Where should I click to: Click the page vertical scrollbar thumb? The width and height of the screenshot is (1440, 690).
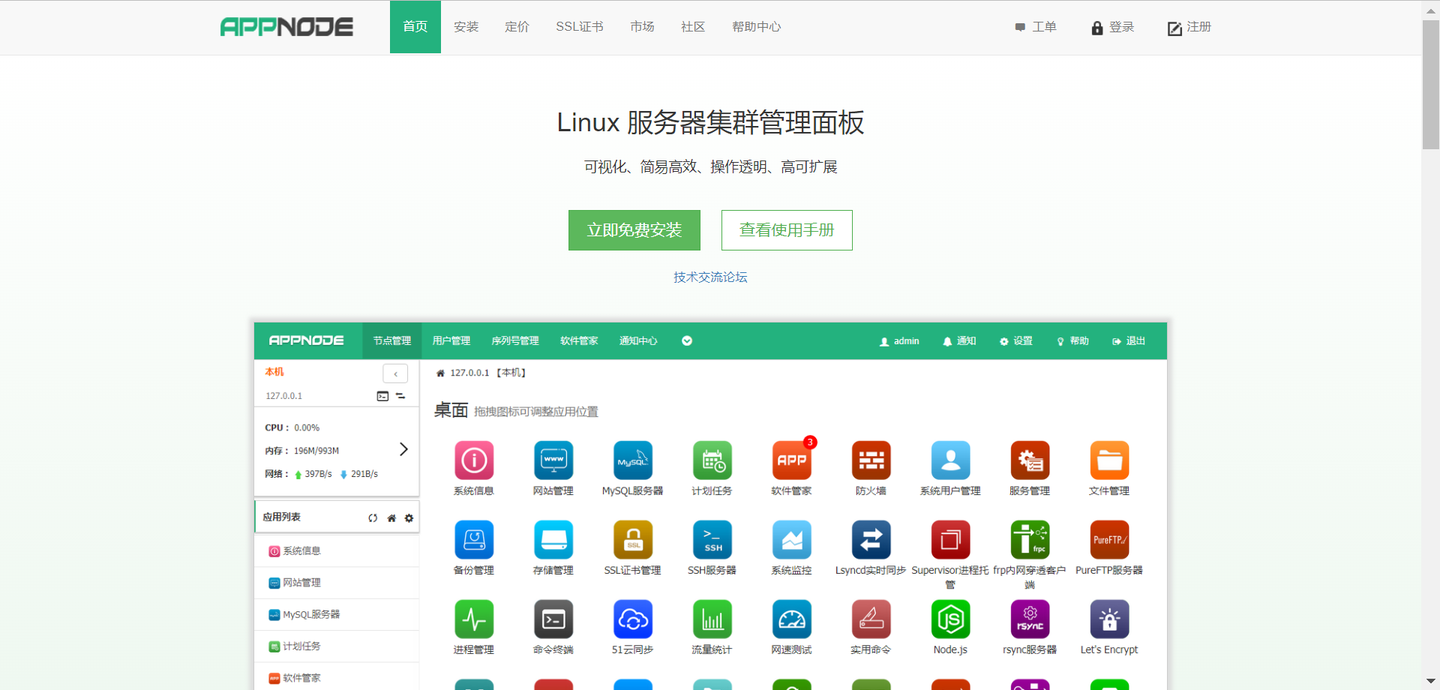click(x=1431, y=83)
